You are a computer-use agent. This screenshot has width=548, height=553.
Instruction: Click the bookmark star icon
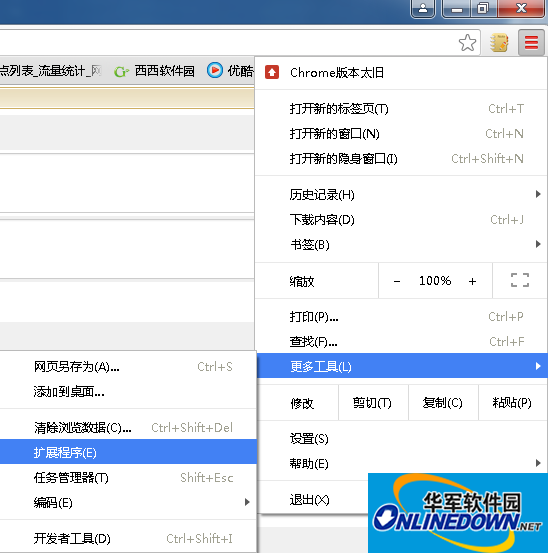[x=467, y=43]
